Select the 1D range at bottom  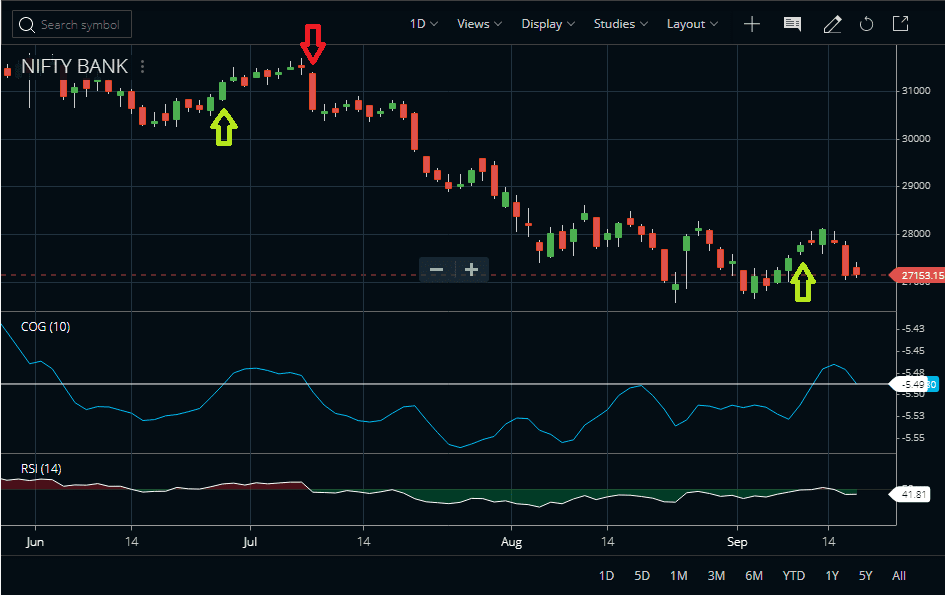[606, 576]
